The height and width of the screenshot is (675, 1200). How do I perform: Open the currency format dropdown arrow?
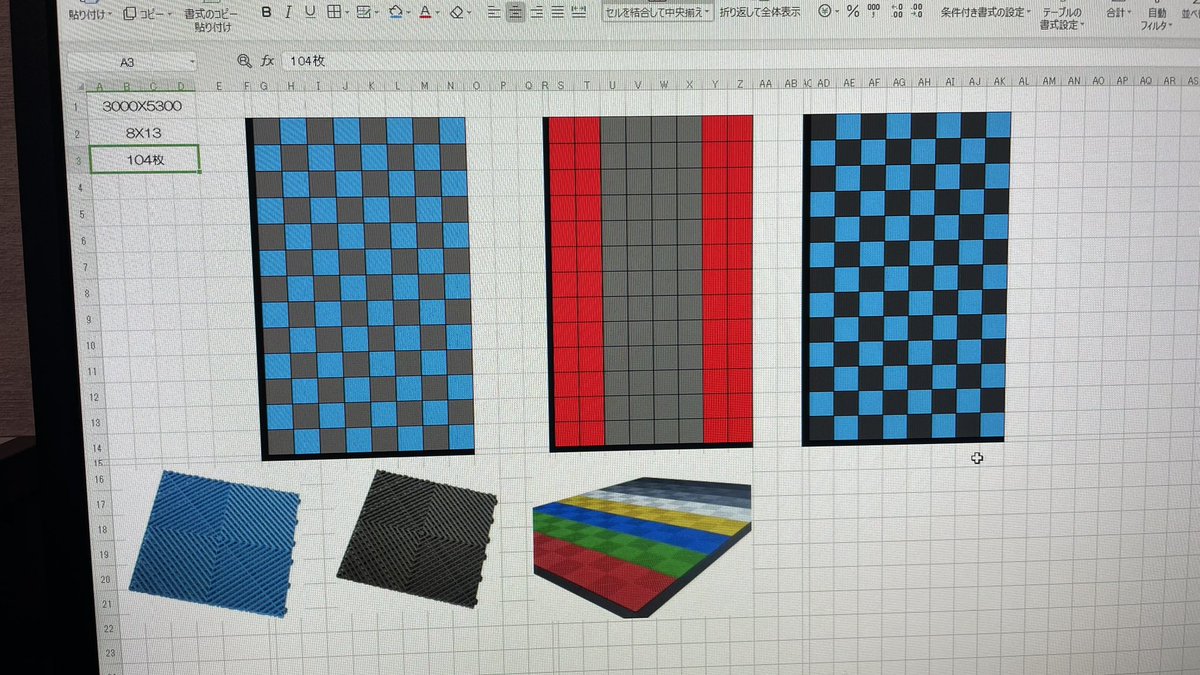click(x=835, y=12)
